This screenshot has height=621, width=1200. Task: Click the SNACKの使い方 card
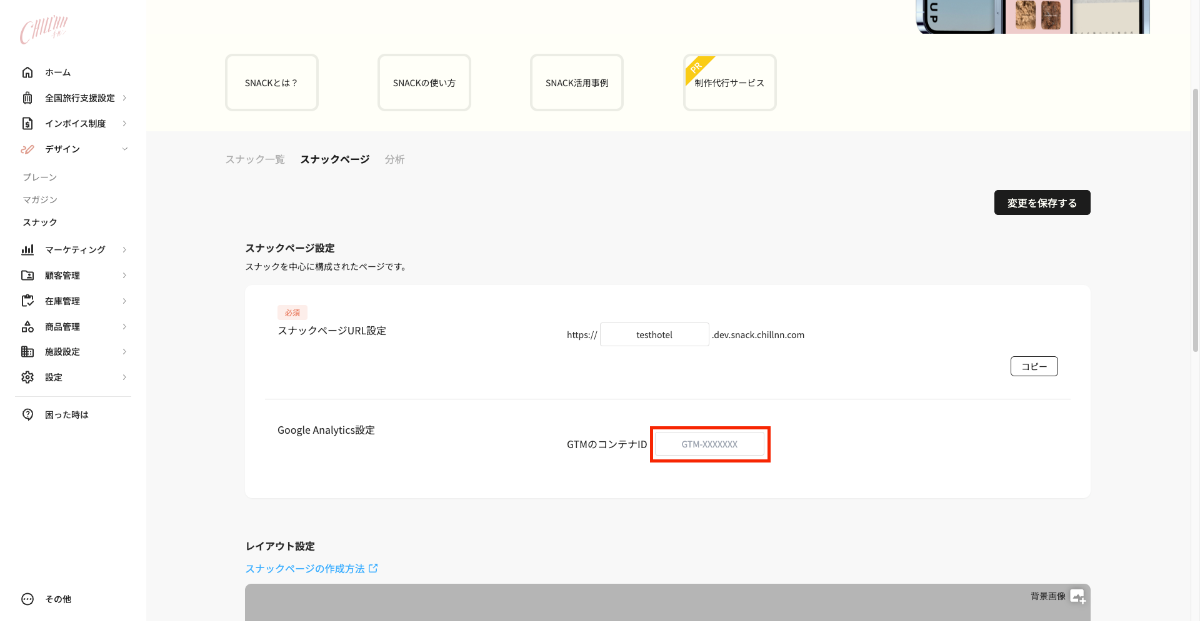pyautogui.click(x=424, y=83)
